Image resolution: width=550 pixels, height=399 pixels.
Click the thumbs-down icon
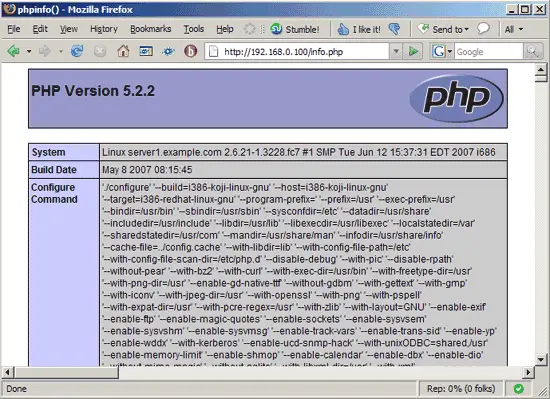[x=395, y=29]
